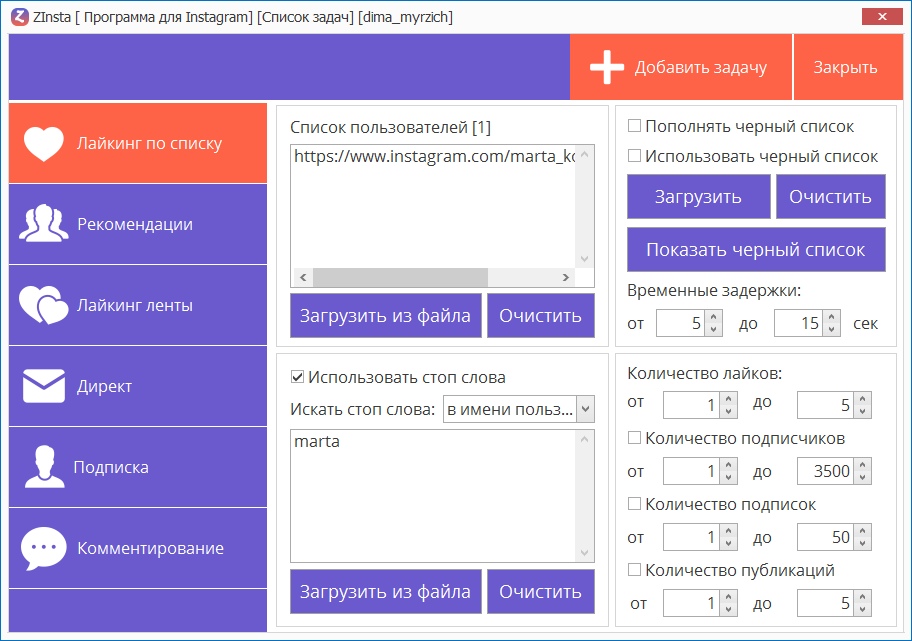Viewport: 912px width, 641px height.
Task: Click the double hearts icon for Лайкинг ленты
Action: [x=44, y=306]
